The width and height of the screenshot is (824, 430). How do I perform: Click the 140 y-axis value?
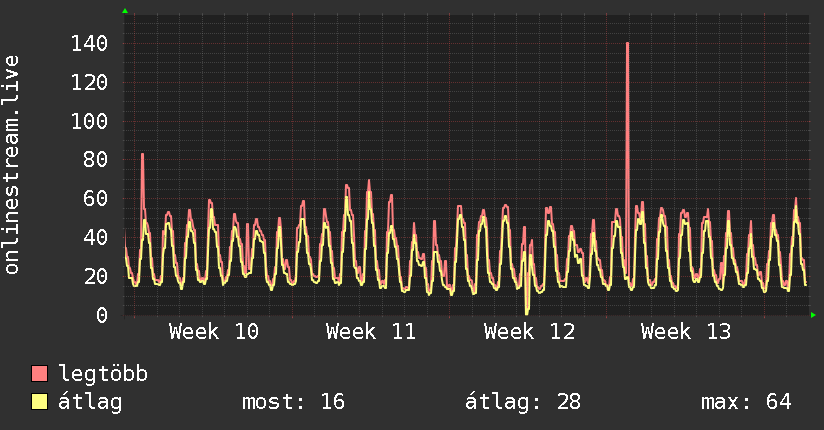pos(89,44)
